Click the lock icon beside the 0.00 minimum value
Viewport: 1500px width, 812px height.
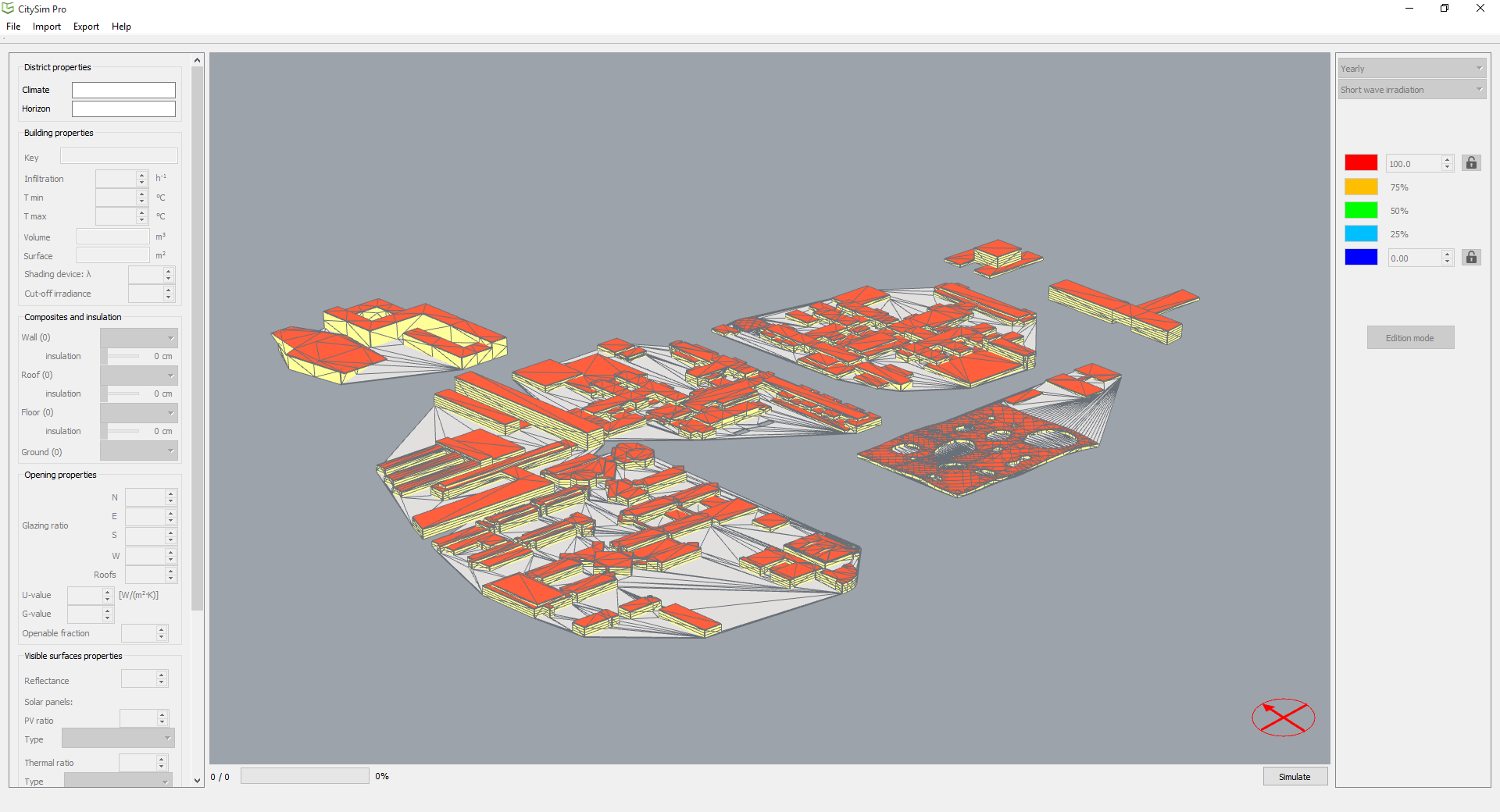pos(1471,258)
